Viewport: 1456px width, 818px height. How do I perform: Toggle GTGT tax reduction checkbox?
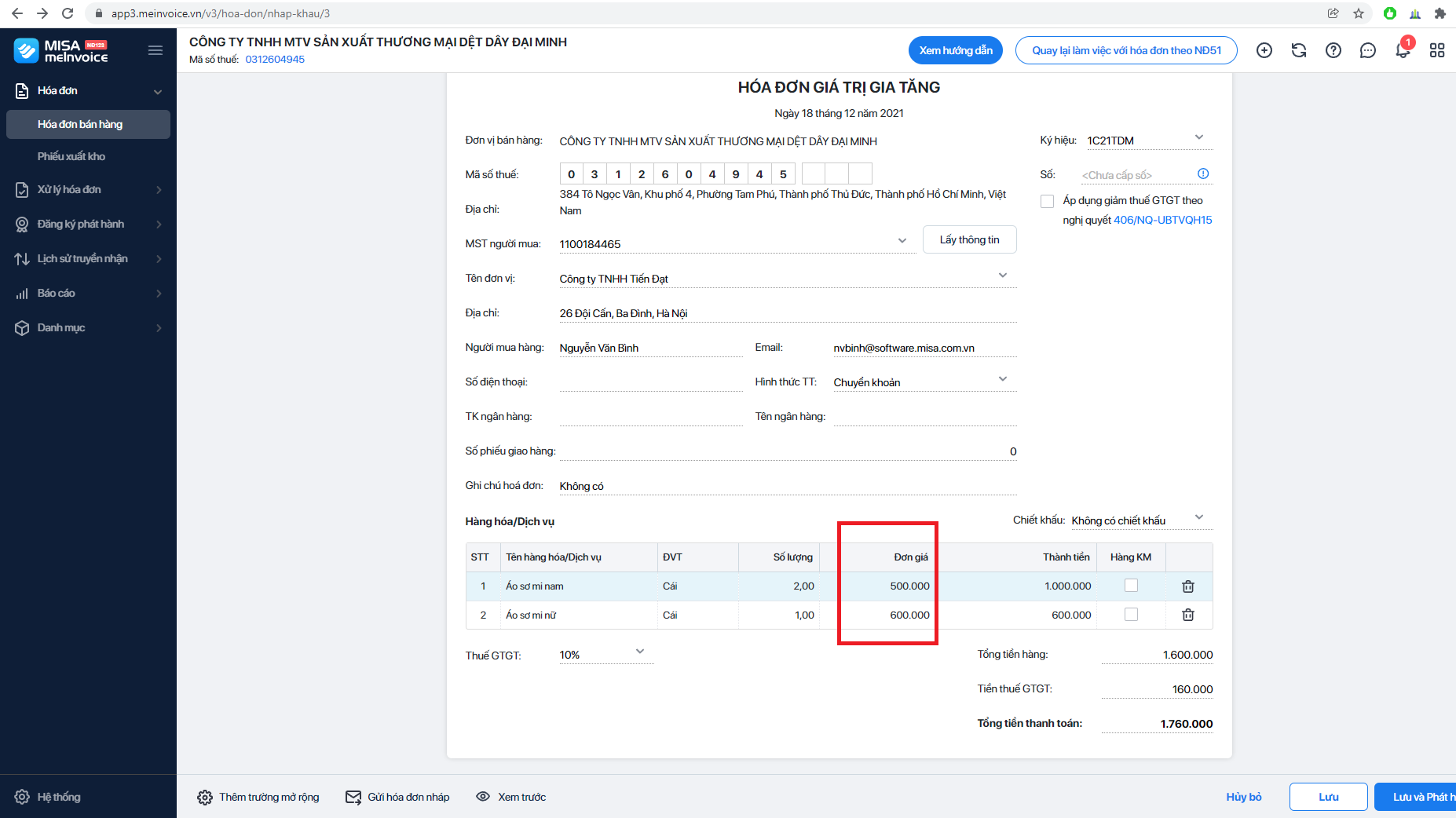[1047, 201]
